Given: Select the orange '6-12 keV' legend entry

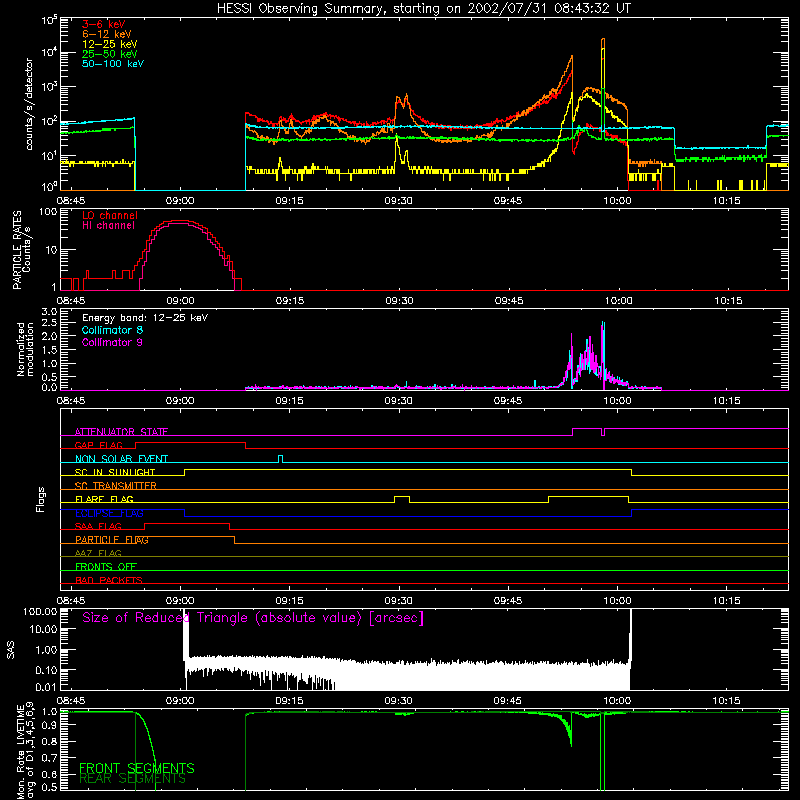Looking at the screenshot, I should pos(107,34).
